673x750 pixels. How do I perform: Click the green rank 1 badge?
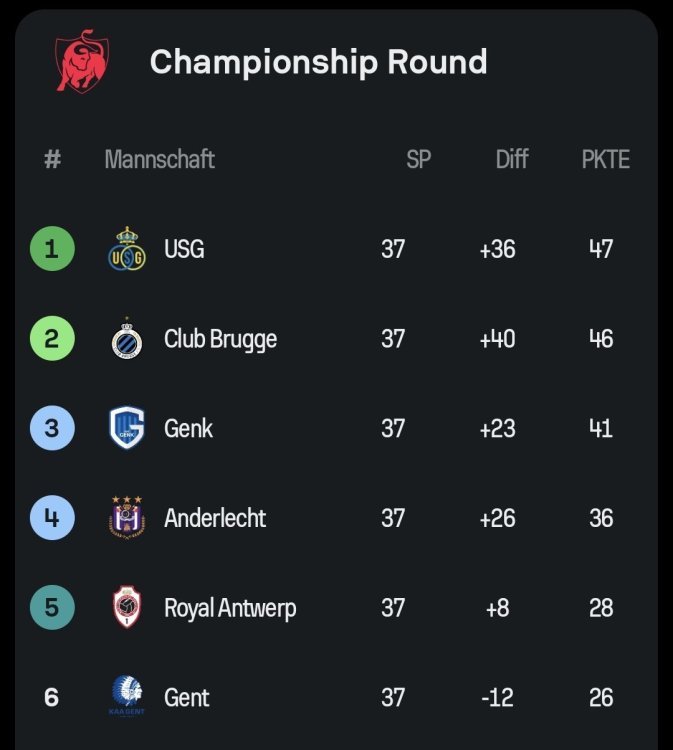coord(52,249)
